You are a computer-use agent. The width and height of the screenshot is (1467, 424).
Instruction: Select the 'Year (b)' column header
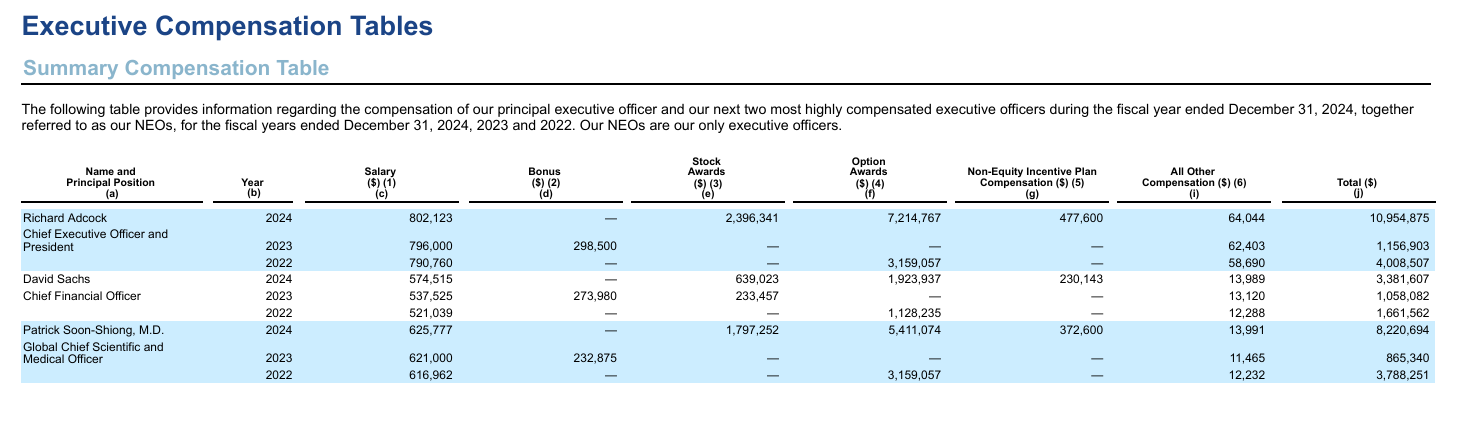point(252,188)
